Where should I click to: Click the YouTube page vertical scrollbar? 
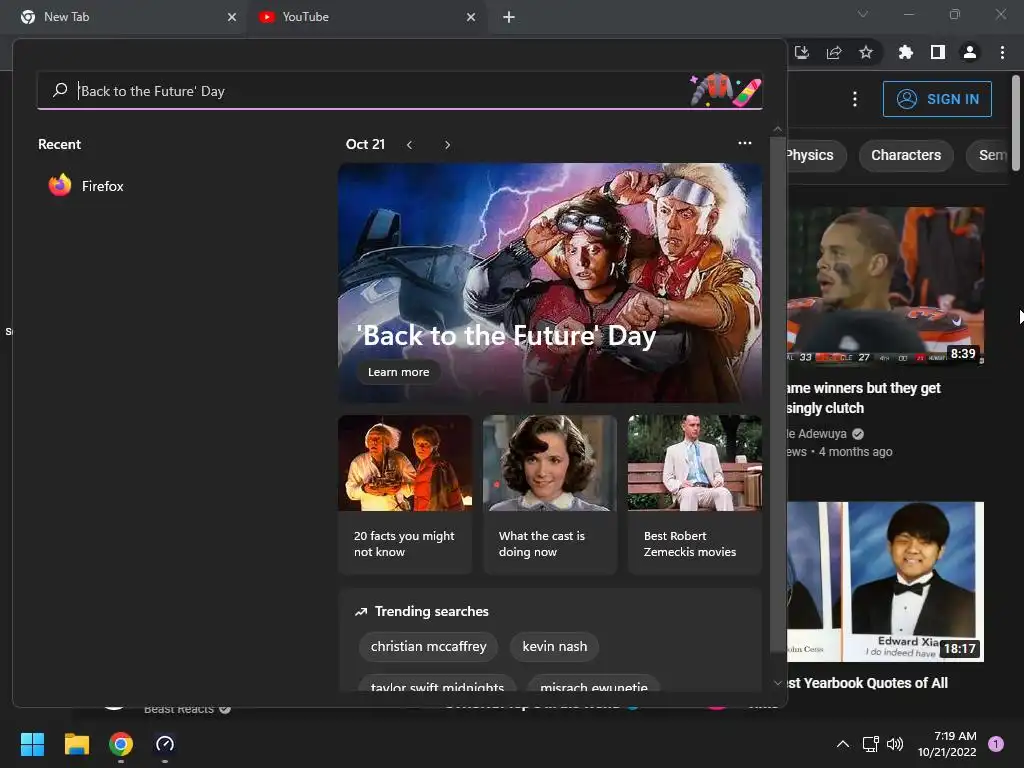click(1016, 123)
